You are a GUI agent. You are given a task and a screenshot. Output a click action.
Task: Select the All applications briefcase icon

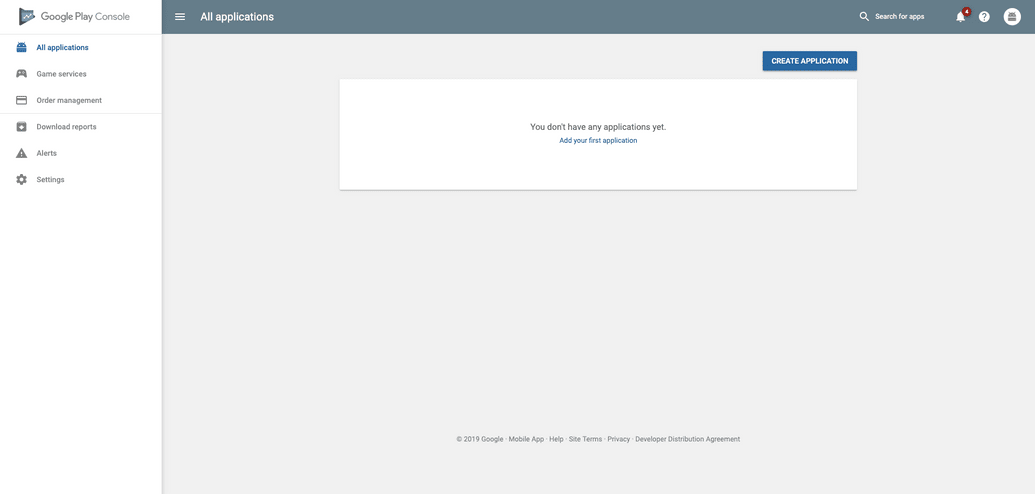point(21,47)
